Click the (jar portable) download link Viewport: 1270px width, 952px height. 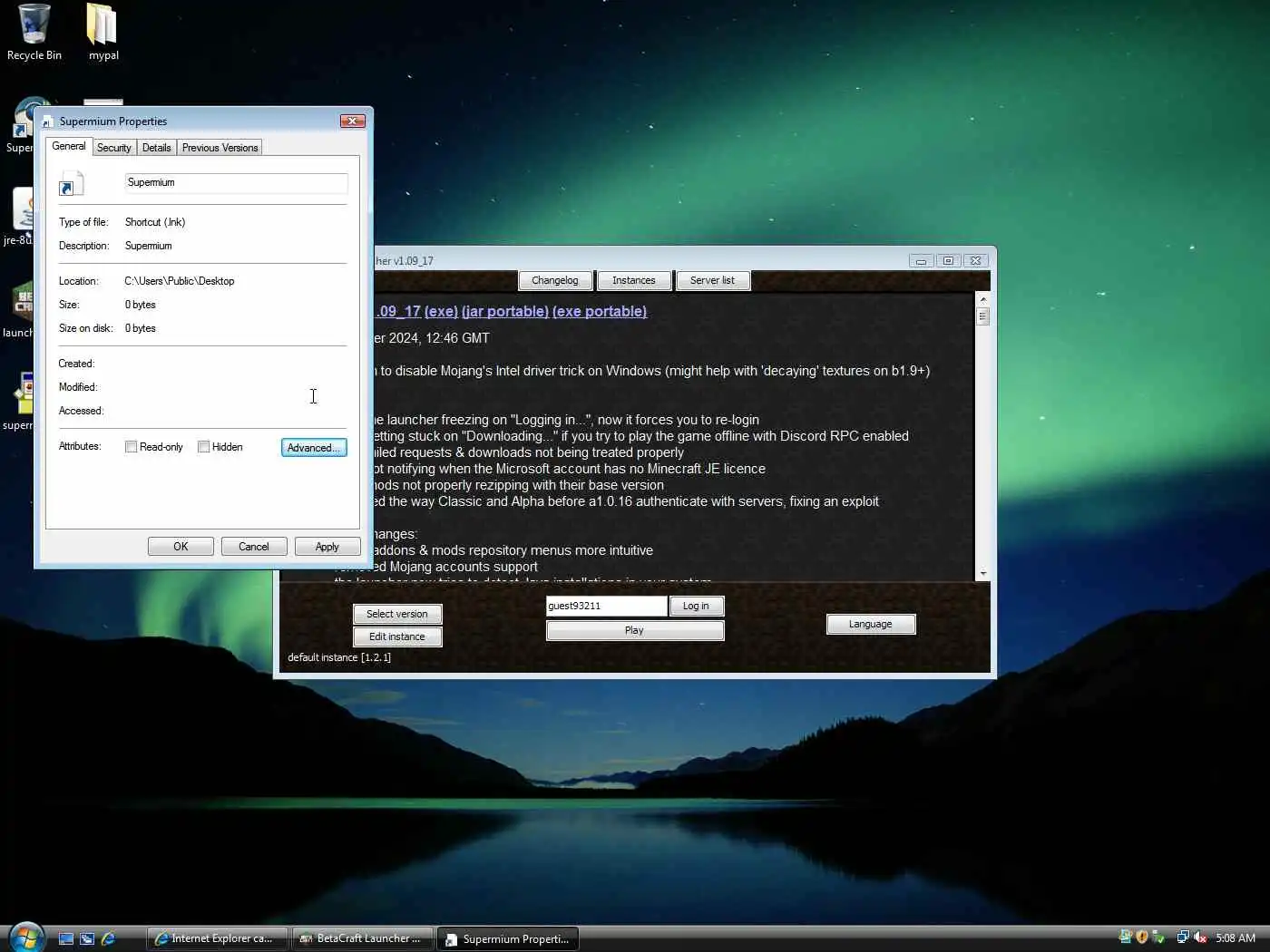tap(505, 312)
